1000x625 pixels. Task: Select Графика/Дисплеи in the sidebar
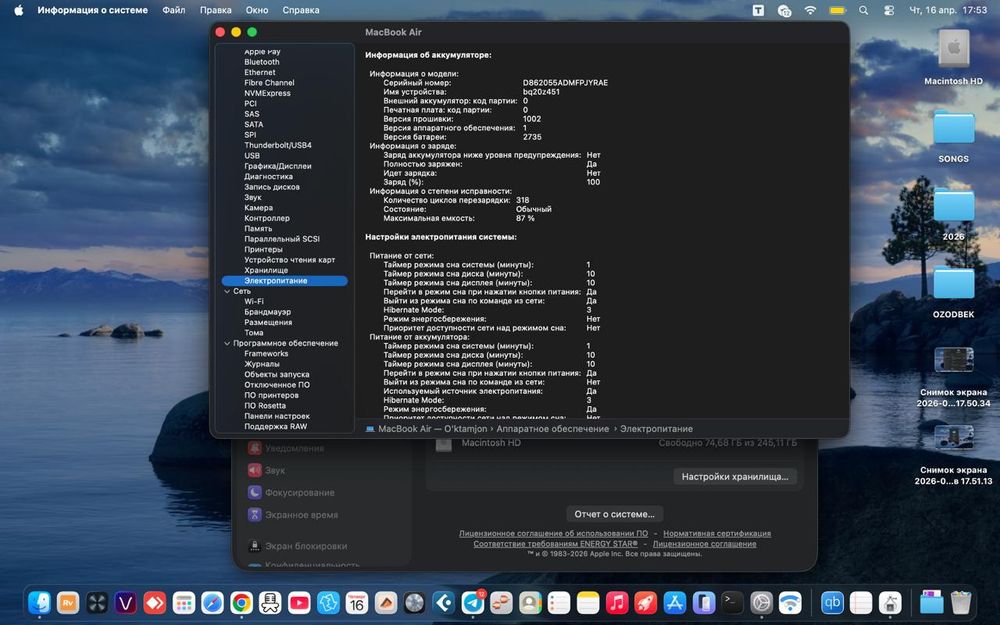pos(277,166)
